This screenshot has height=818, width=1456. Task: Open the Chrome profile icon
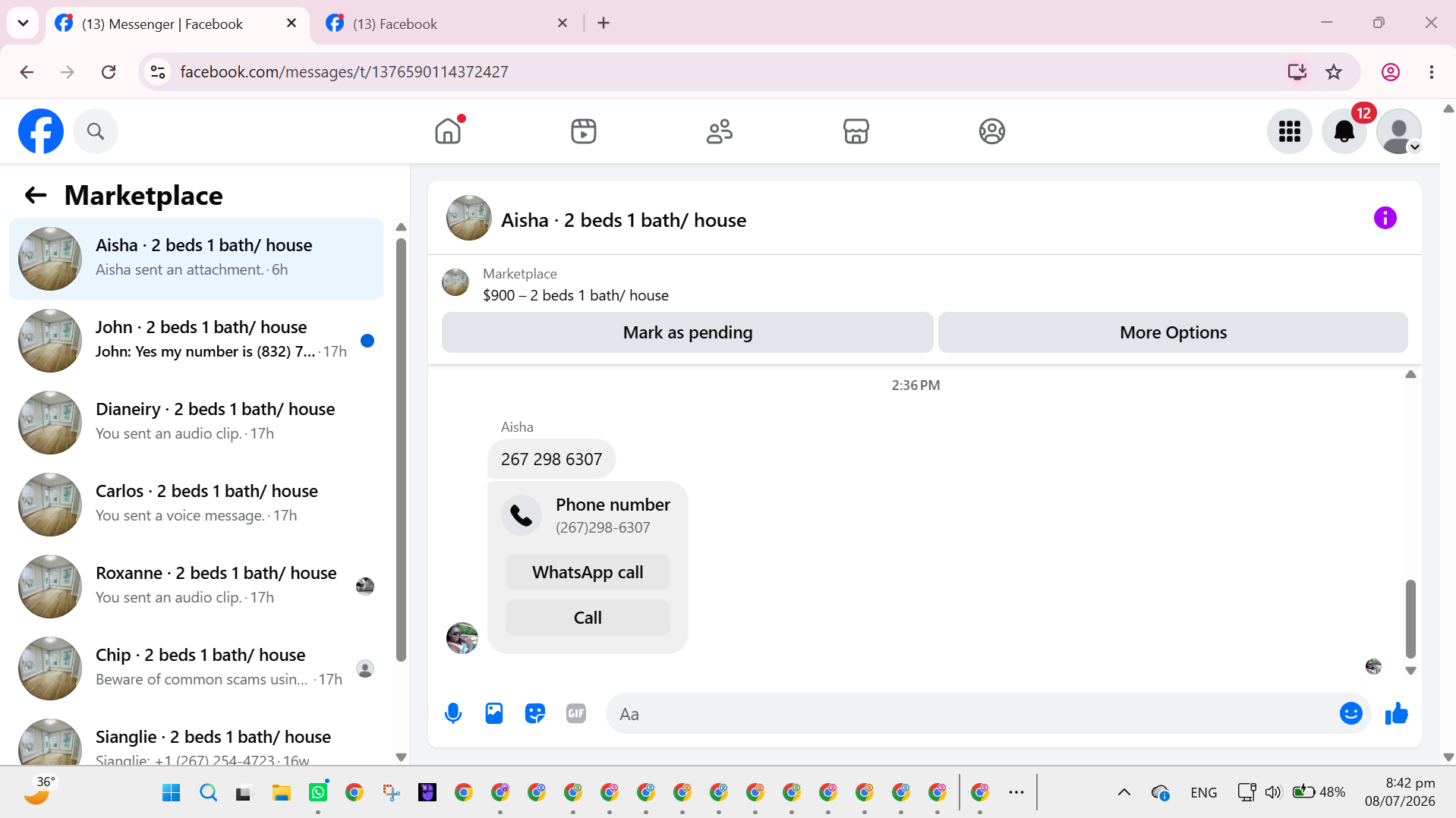1391,72
